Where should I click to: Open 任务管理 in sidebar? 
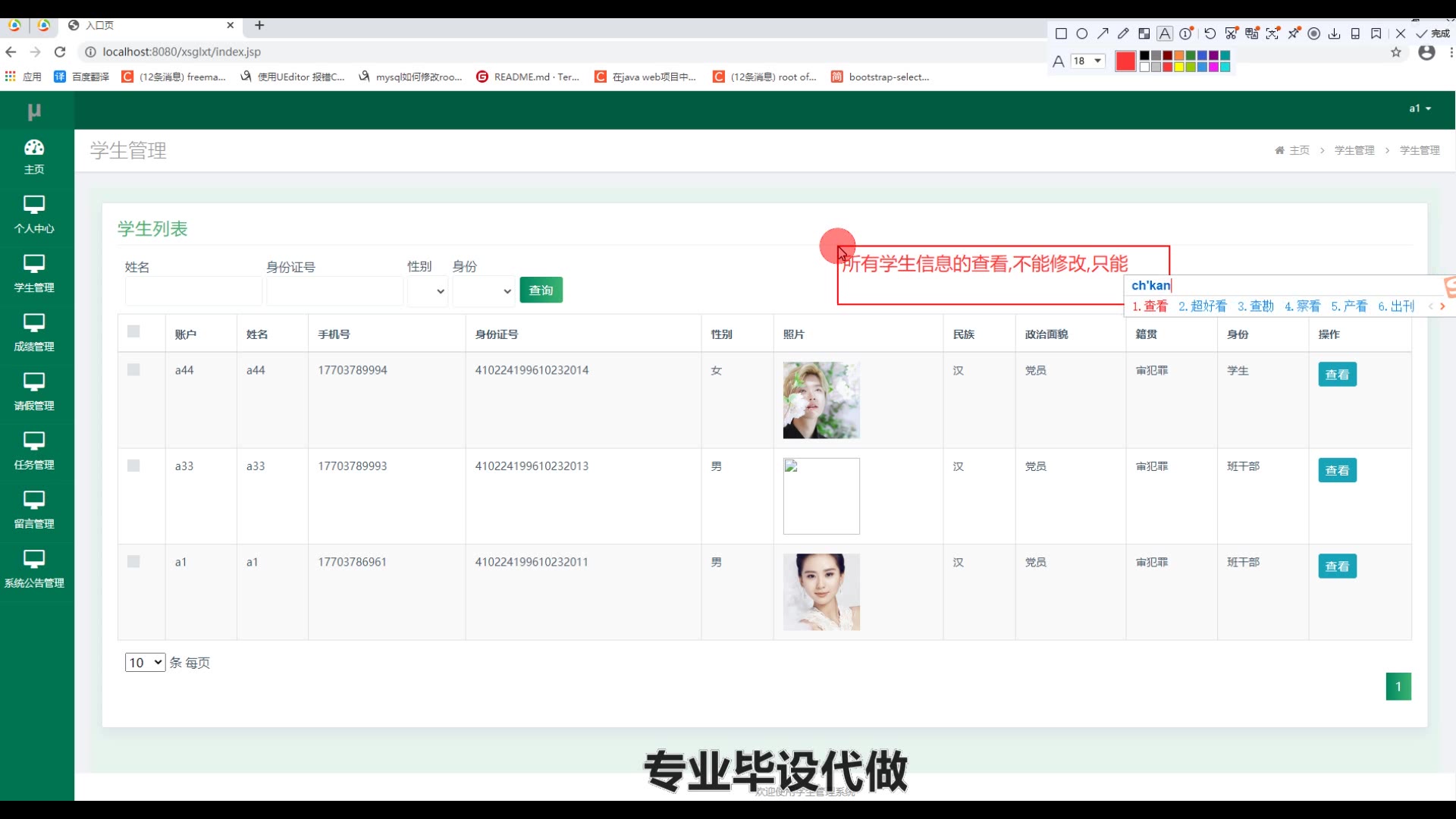click(34, 452)
